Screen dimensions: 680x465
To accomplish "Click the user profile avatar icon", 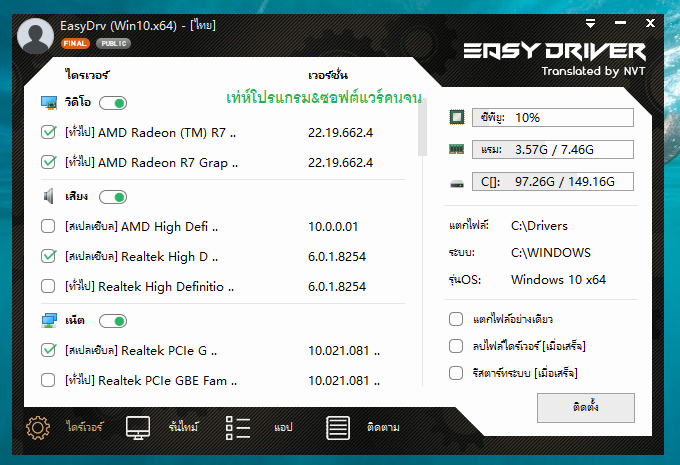I will pos(36,36).
